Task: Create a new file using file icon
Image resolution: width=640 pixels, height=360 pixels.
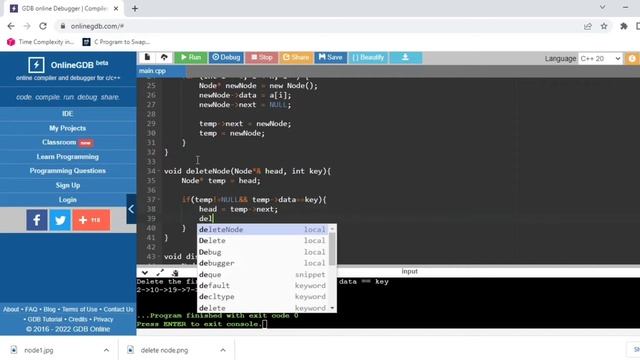Action: click(x=147, y=58)
